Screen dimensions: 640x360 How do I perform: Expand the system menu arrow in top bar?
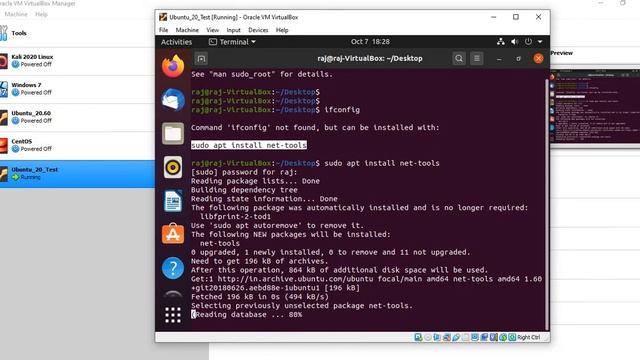pos(540,42)
